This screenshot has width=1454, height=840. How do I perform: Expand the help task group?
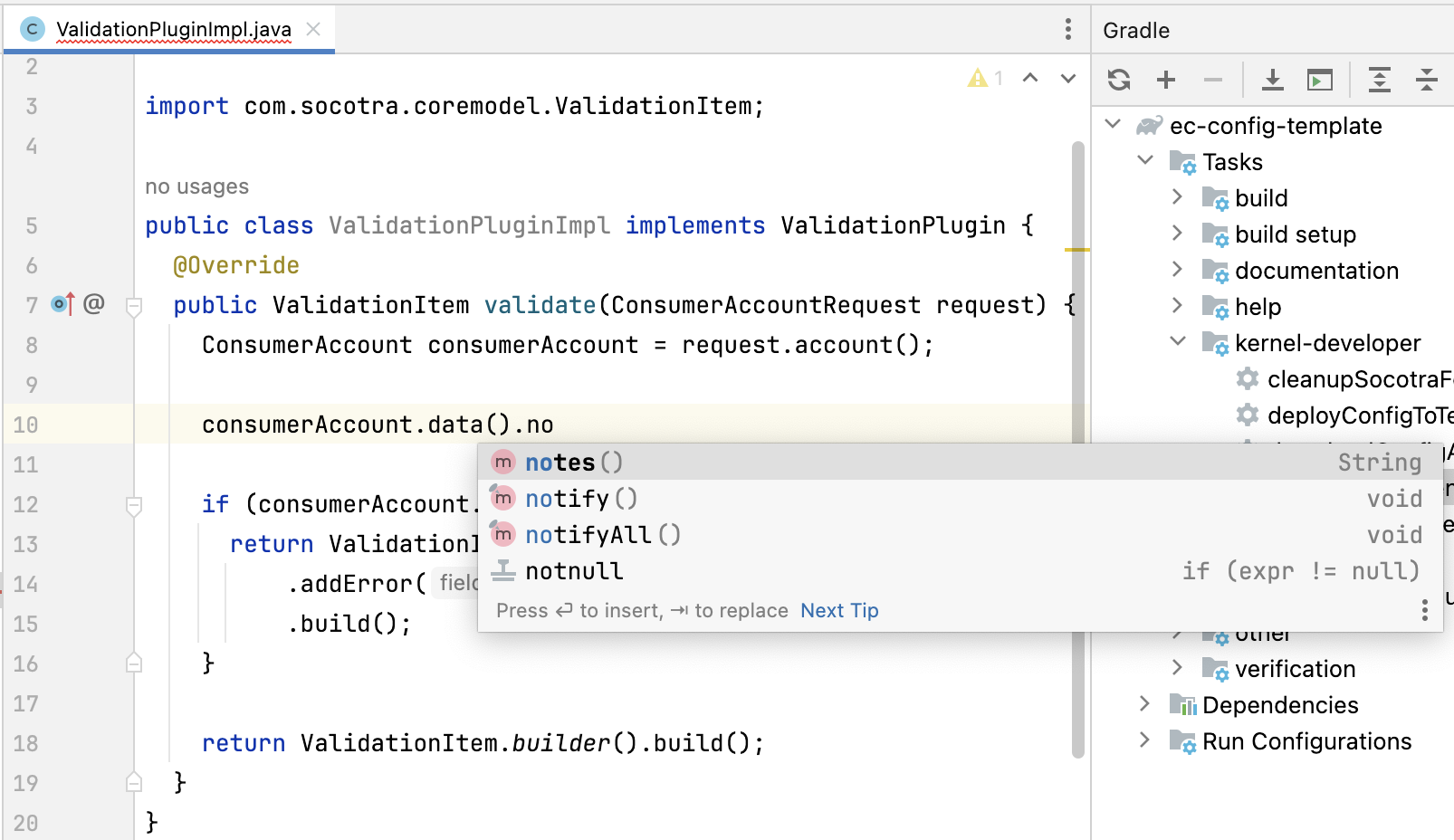tap(1177, 305)
